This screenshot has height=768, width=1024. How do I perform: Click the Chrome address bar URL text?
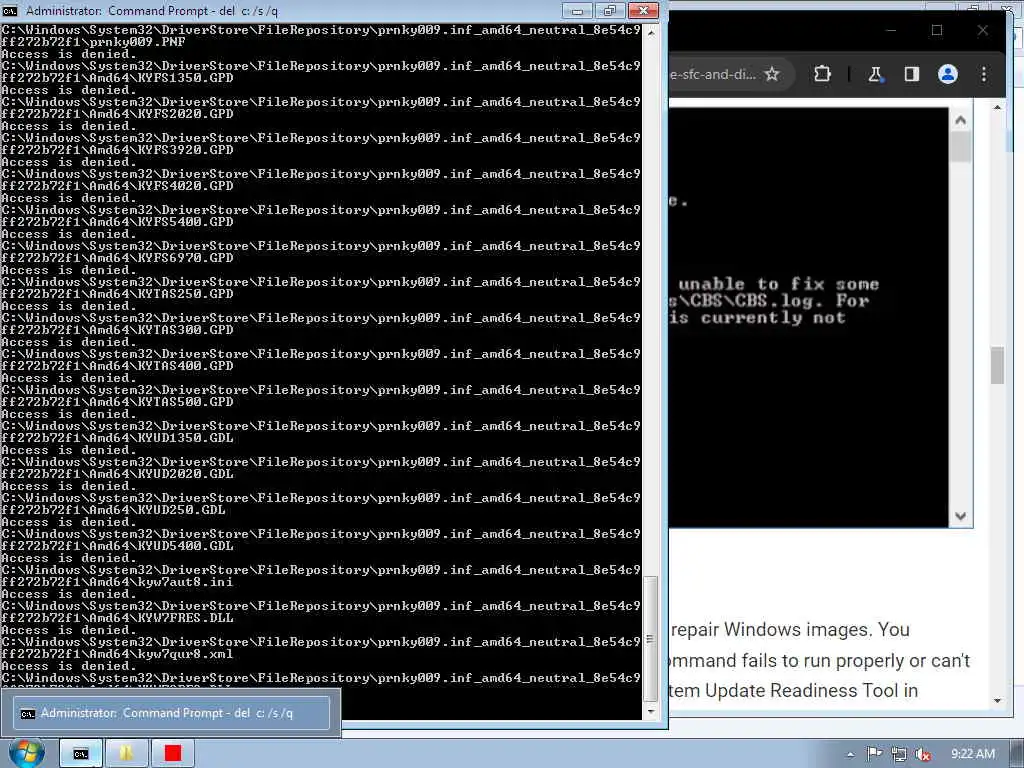point(712,74)
